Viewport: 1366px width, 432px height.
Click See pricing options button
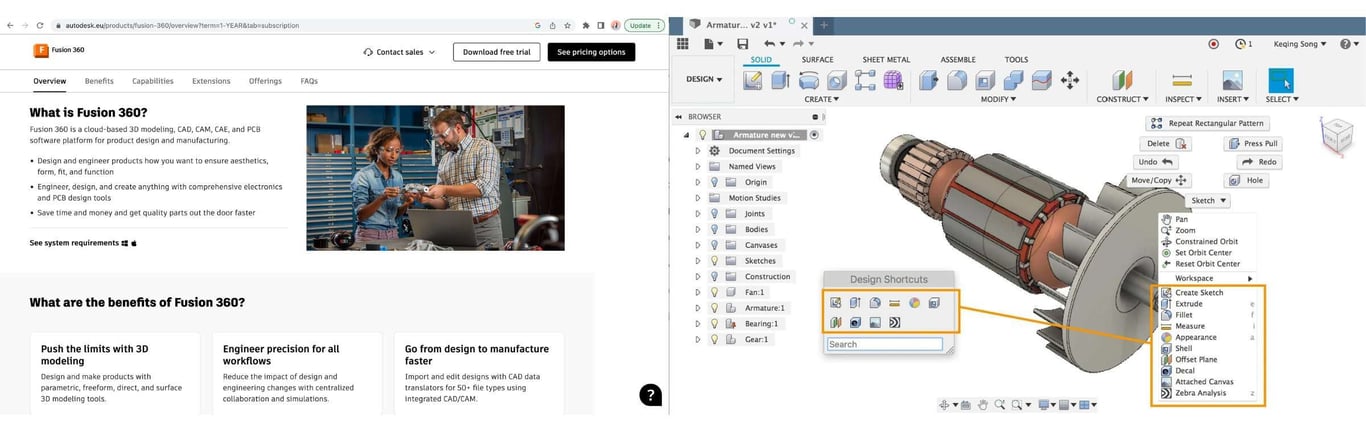591,52
